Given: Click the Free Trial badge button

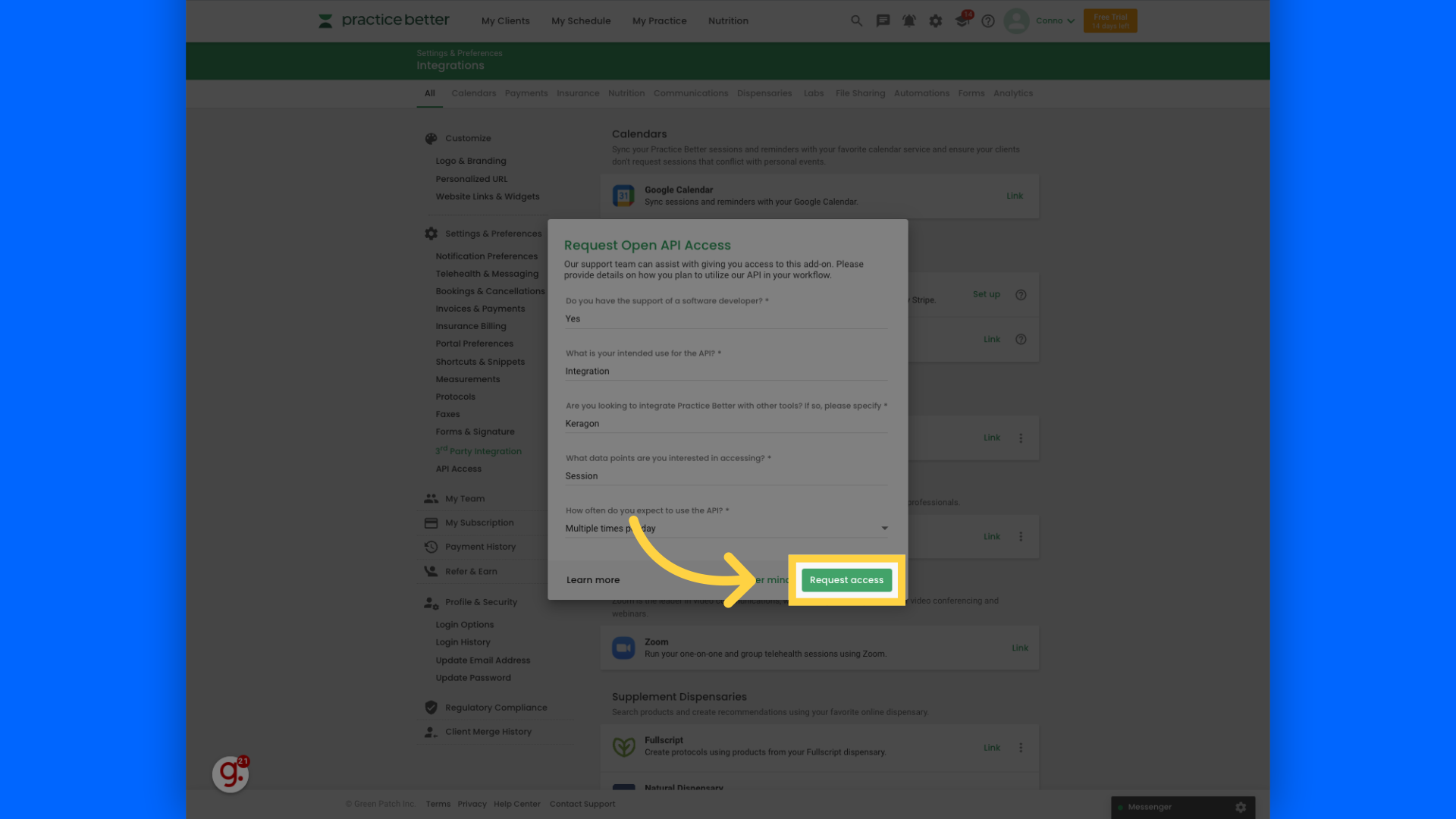Looking at the screenshot, I should click(1110, 21).
